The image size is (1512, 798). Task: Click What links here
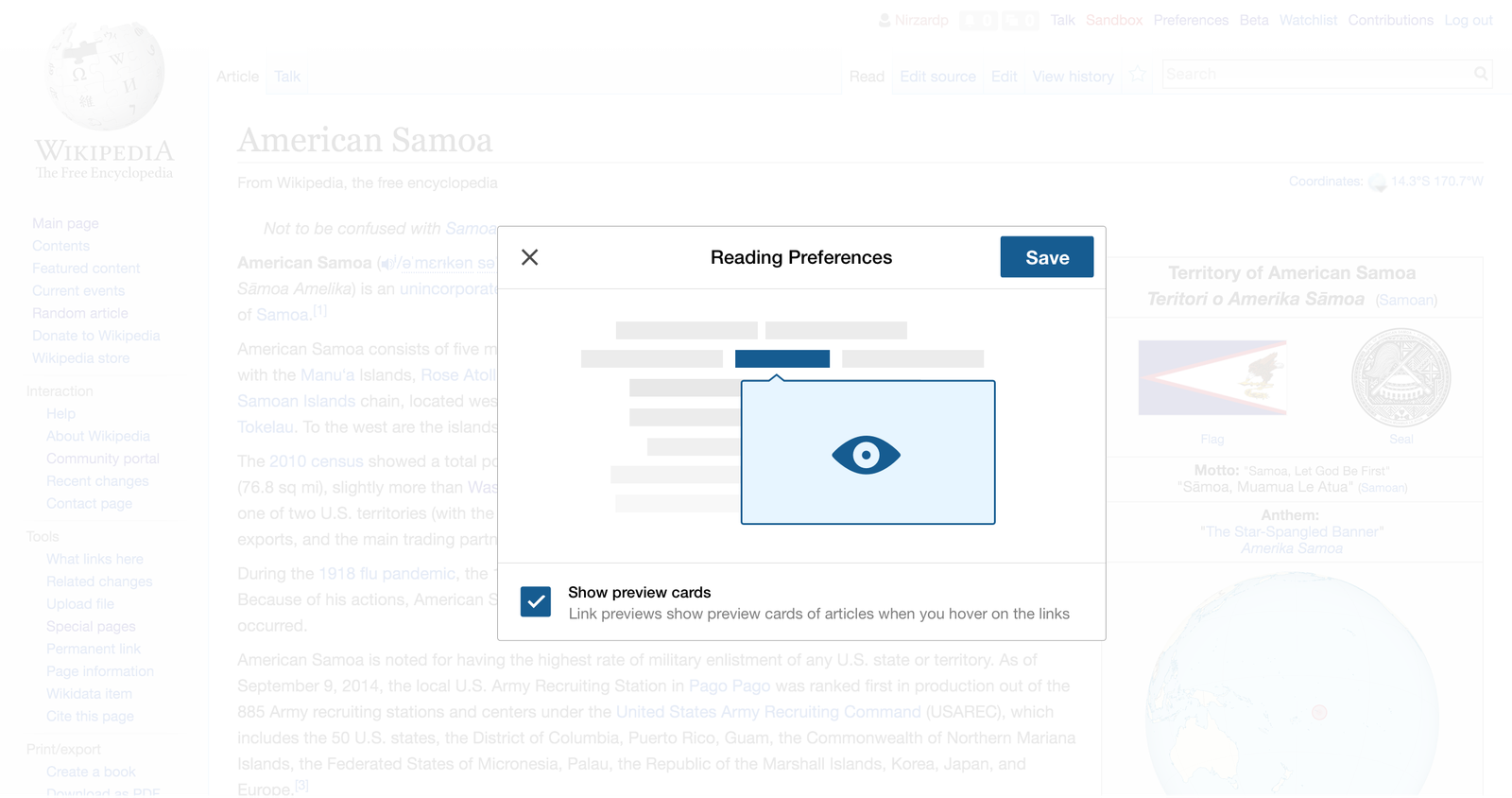point(94,559)
